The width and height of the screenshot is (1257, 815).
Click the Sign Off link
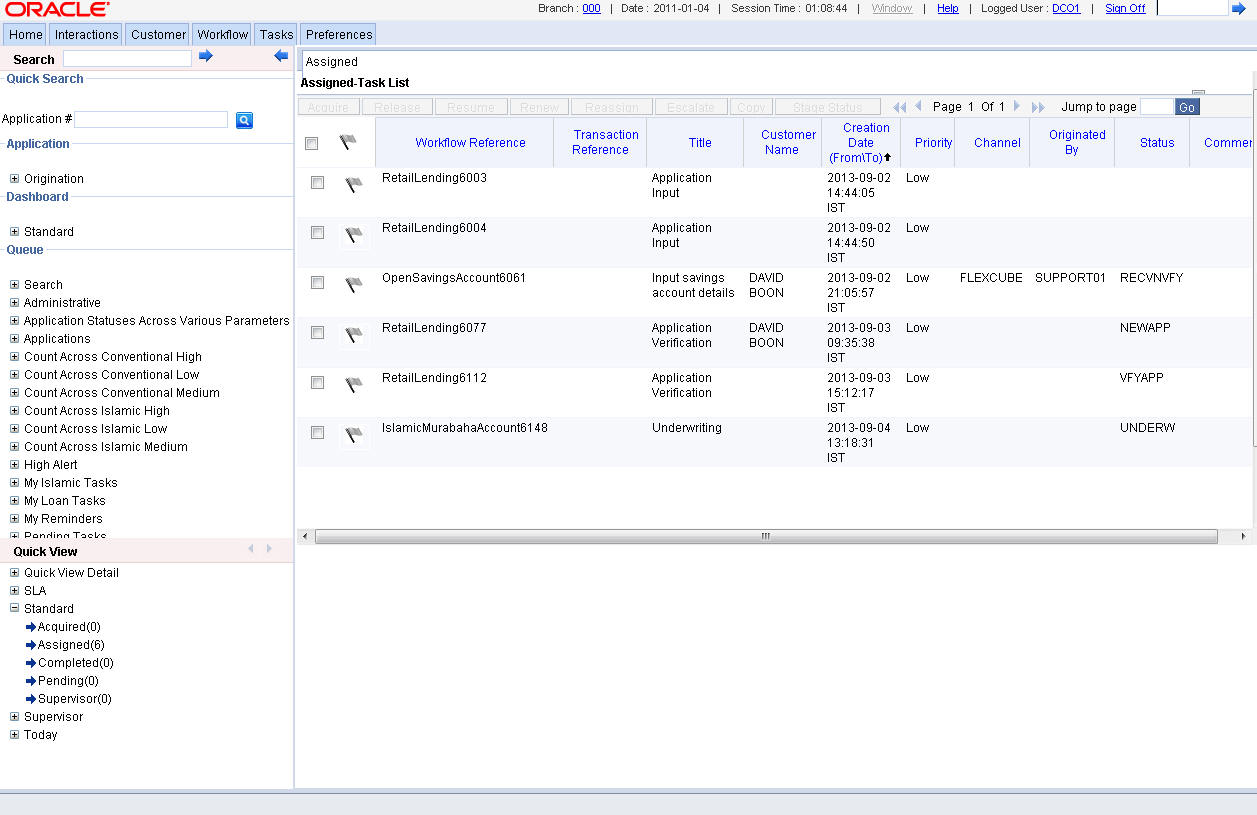tap(1125, 8)
